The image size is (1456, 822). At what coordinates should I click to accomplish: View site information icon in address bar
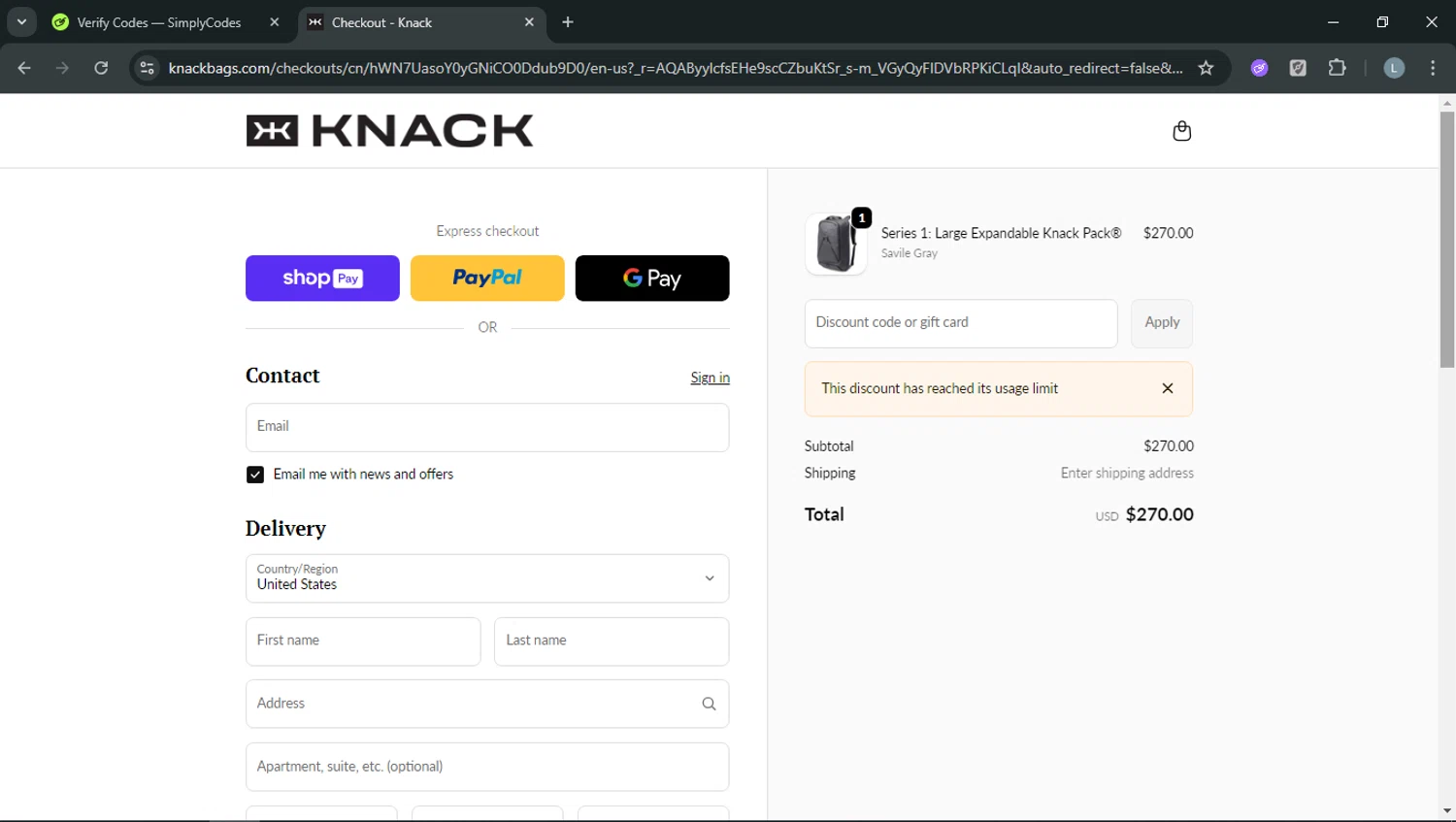click(147, 68)
